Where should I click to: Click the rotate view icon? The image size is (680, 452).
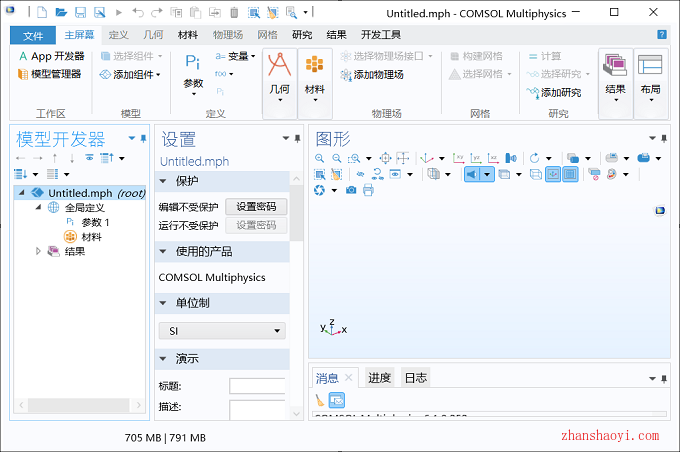click(x=534, y=158)
